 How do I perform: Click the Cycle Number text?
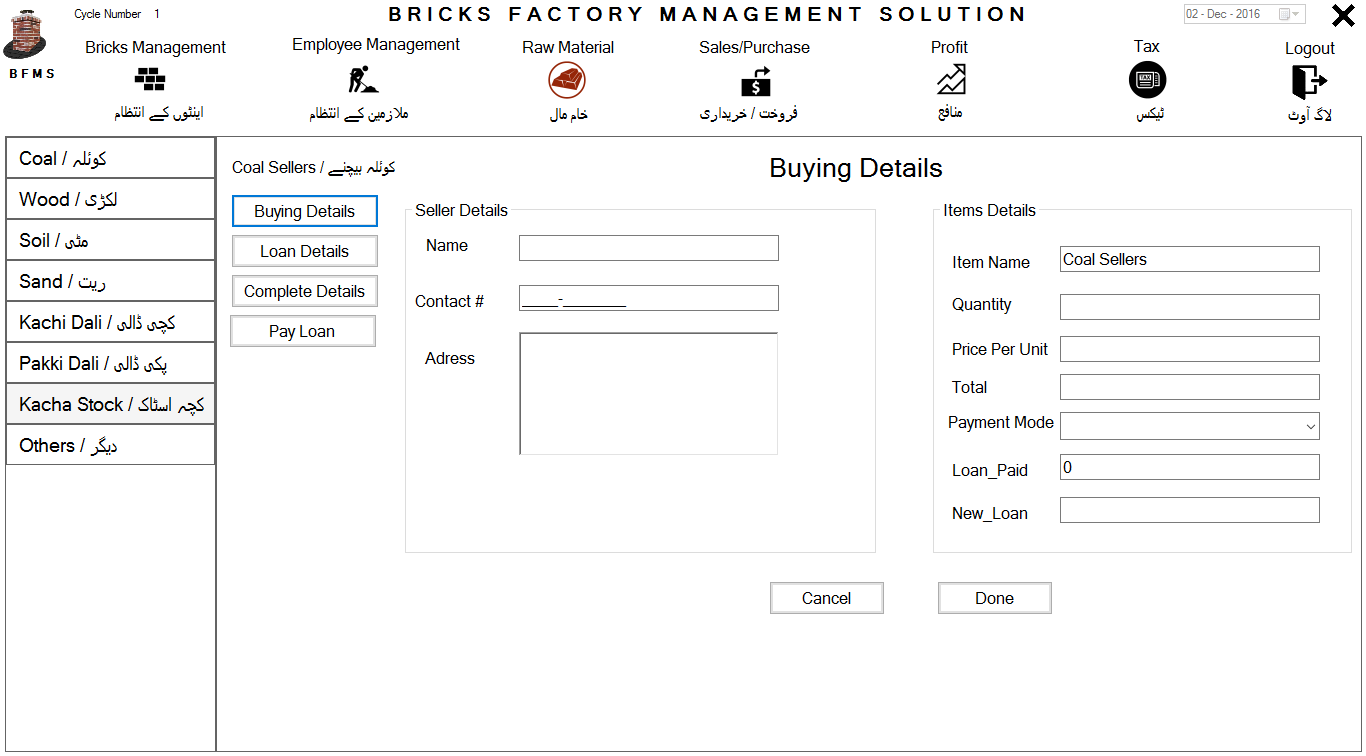[107, 14]
